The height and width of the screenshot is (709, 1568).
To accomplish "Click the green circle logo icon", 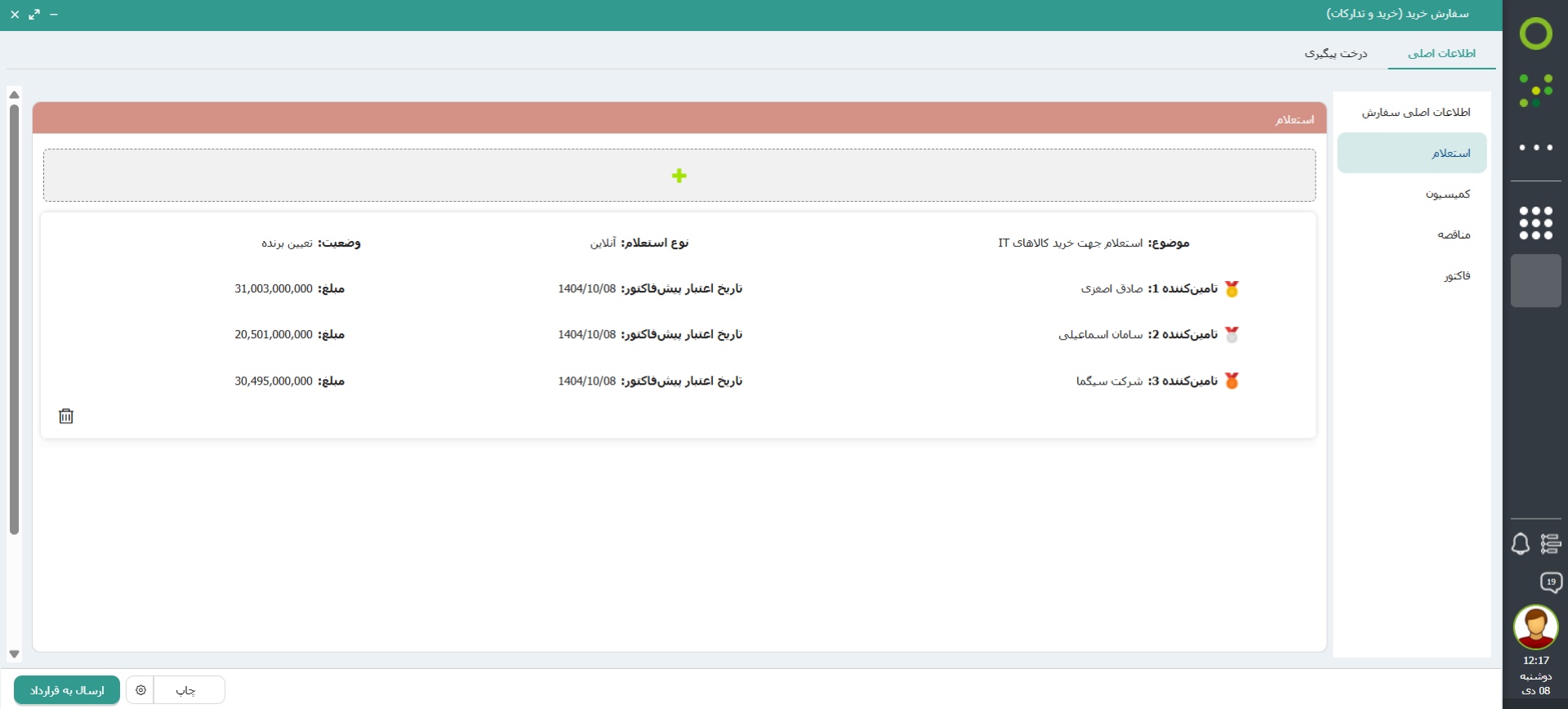I will (x=1535, y=33).
